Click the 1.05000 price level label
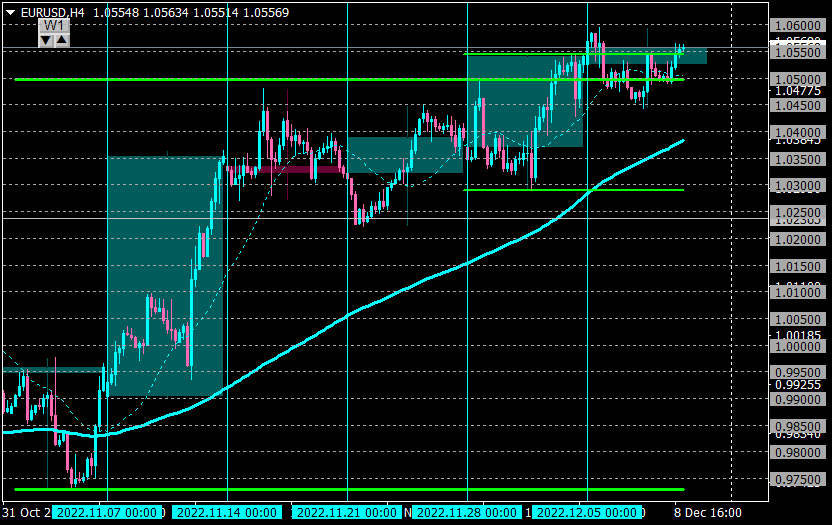Image resolution: width=832 pixels, height=525 pixels. pos(798,79)
